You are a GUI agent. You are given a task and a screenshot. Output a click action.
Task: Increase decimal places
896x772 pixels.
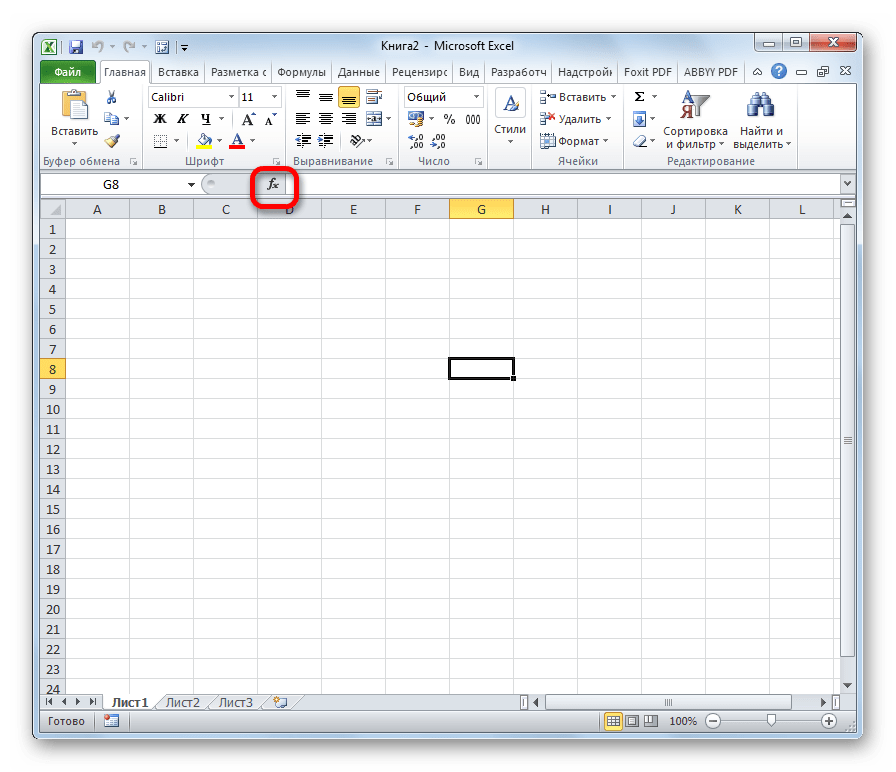(x=415, y=141)
